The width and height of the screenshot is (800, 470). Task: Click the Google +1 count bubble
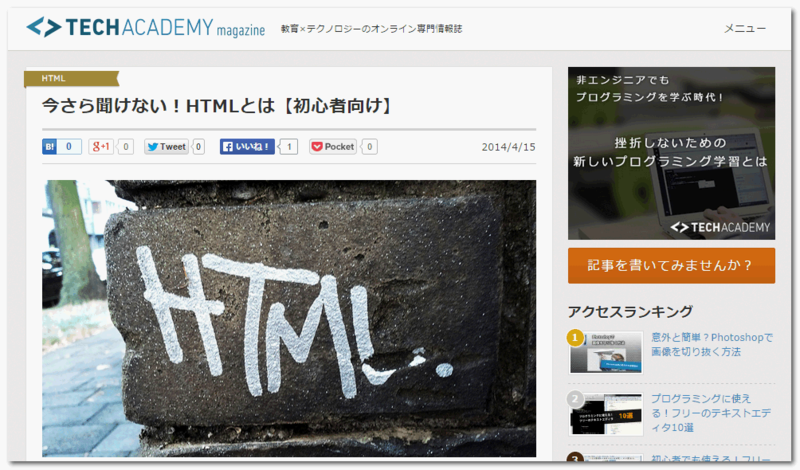tap(126, 147)
